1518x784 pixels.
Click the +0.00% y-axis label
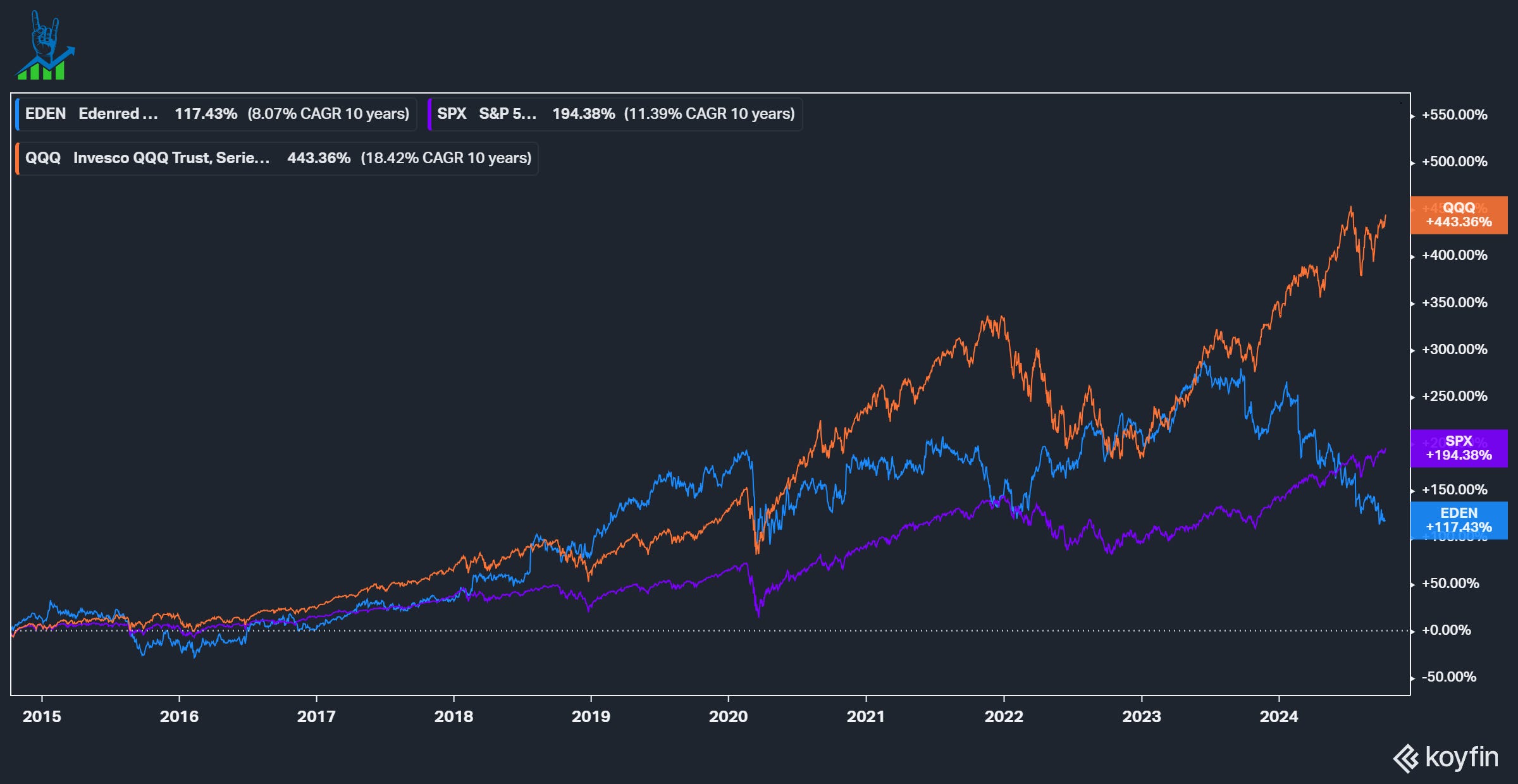click(x=1447, y=630)
